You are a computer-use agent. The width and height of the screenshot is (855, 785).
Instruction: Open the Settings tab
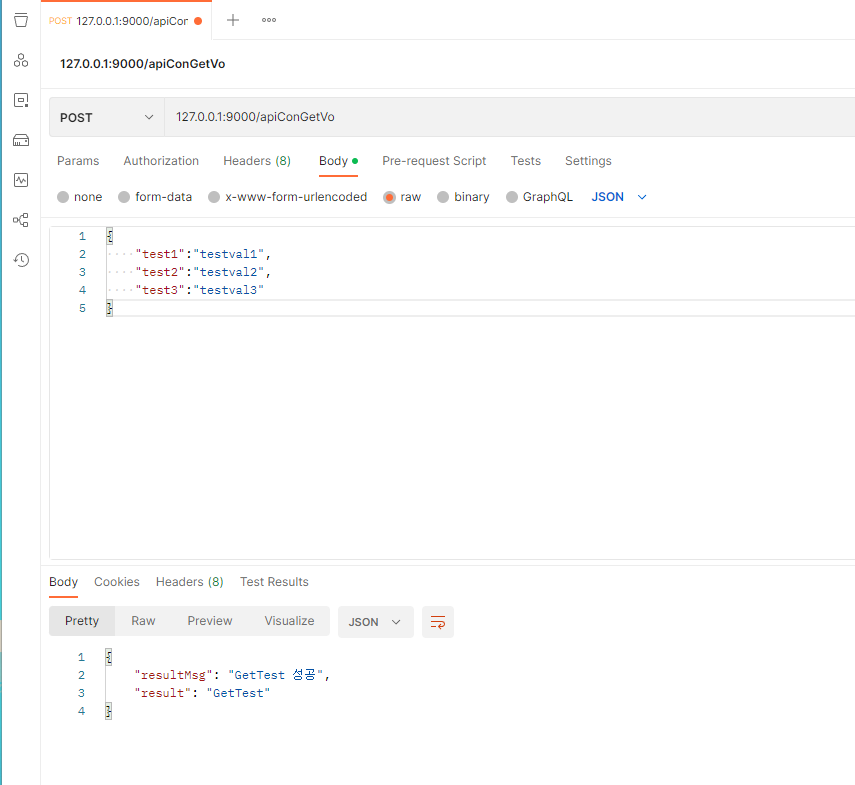point(588,161)
